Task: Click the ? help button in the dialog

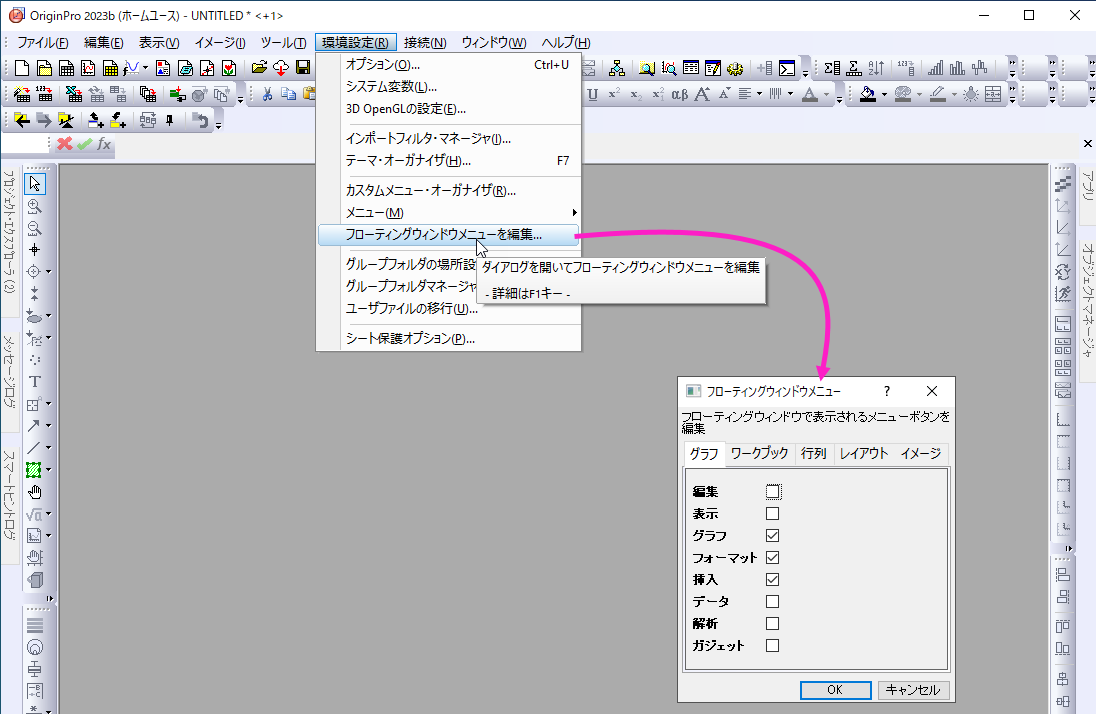Action: (x=886, y=392)
